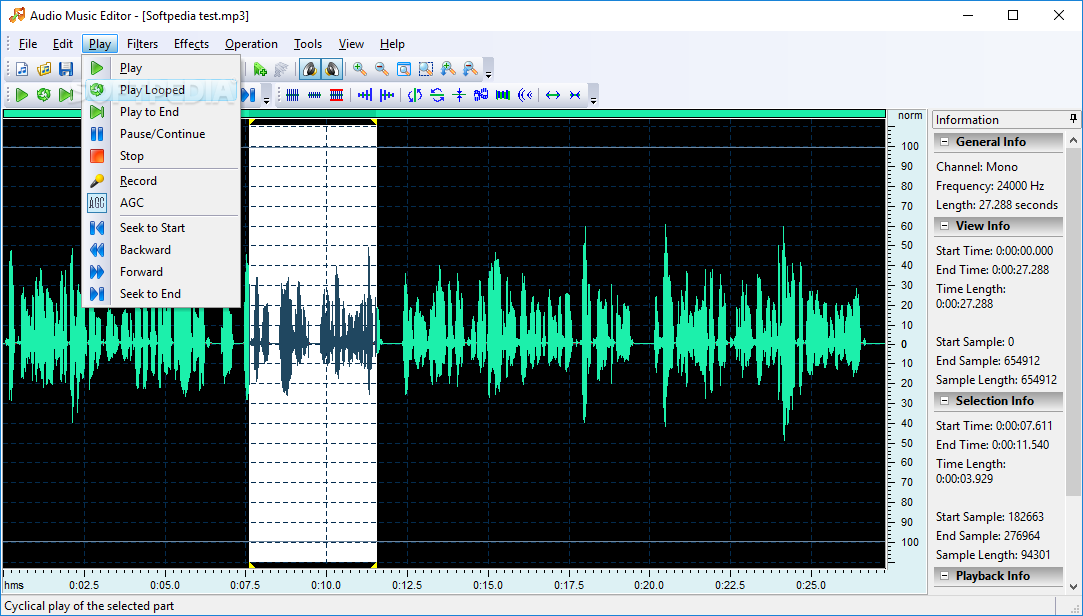Toggle the second speaker channel button
Viewport: 1083px width, 616px height.
point(332,69)
